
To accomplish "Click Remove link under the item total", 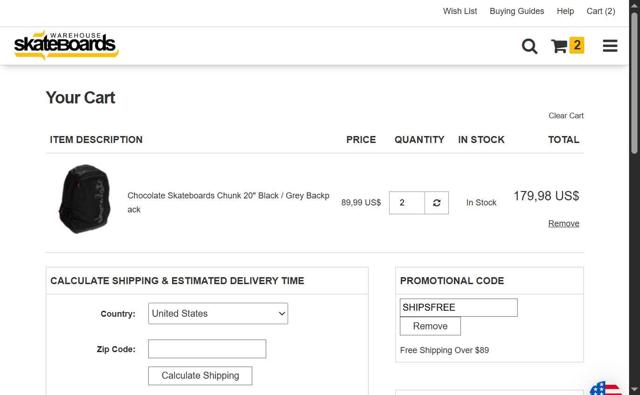I will [x=563, y=224].
